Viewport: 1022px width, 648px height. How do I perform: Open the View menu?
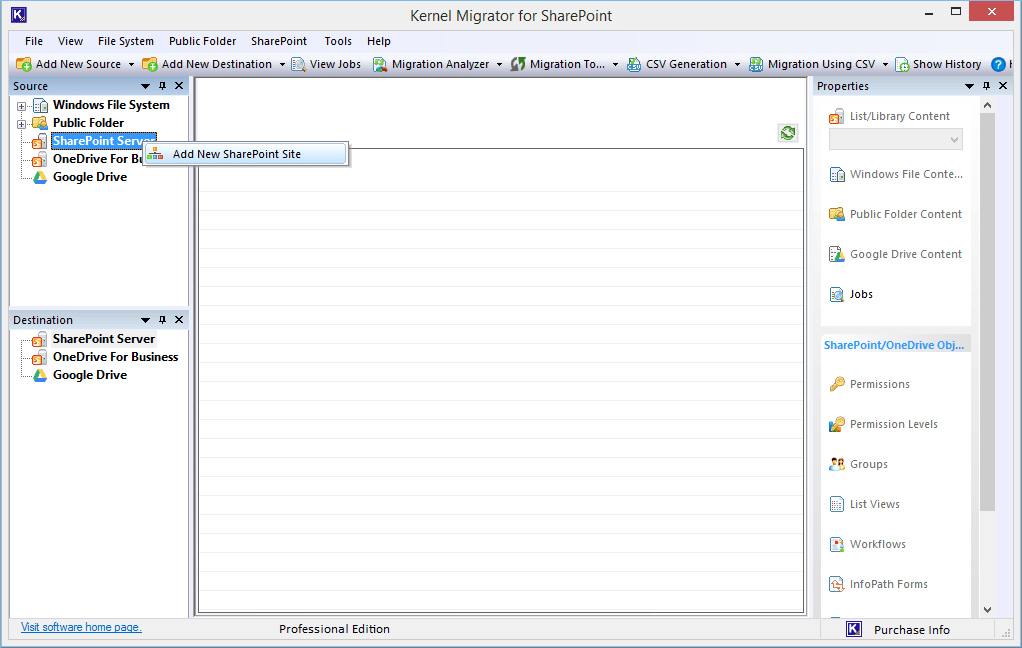(70, 41)
